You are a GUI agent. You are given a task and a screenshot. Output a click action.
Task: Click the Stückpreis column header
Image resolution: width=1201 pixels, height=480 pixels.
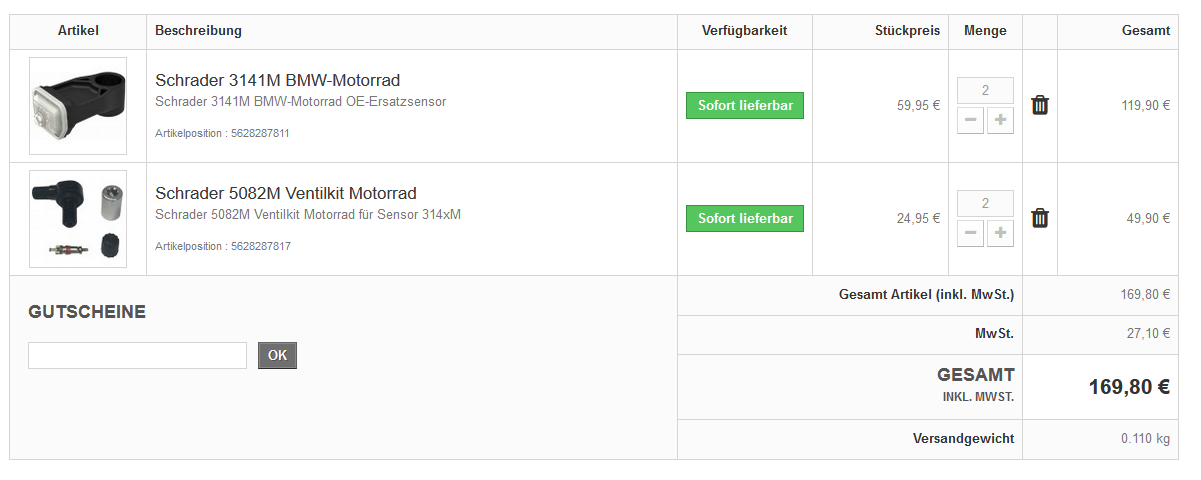pyautogui.click(x=907, y=31)
